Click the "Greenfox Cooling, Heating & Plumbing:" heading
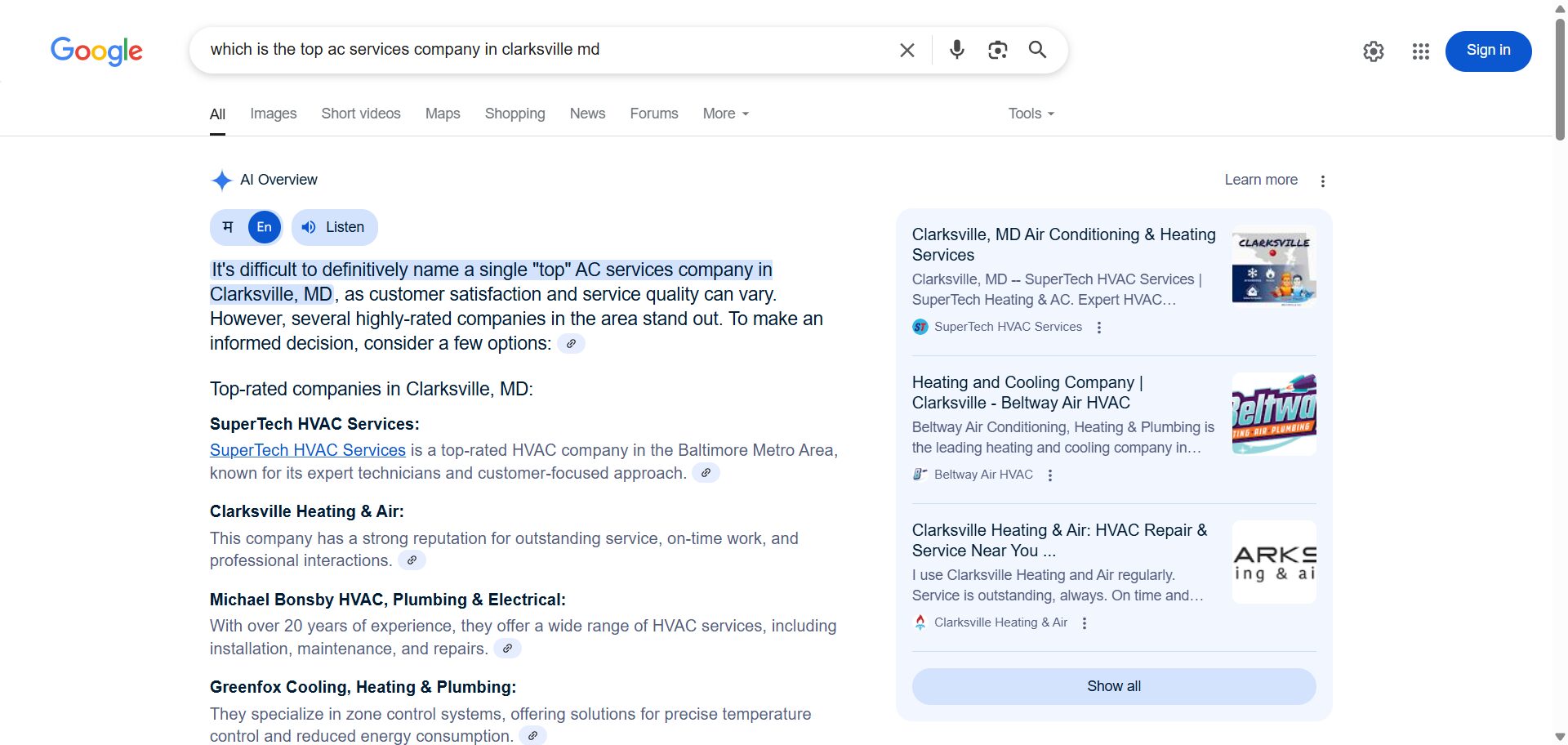The width and height of the screenshot is (1568, 745). [363, 688]
